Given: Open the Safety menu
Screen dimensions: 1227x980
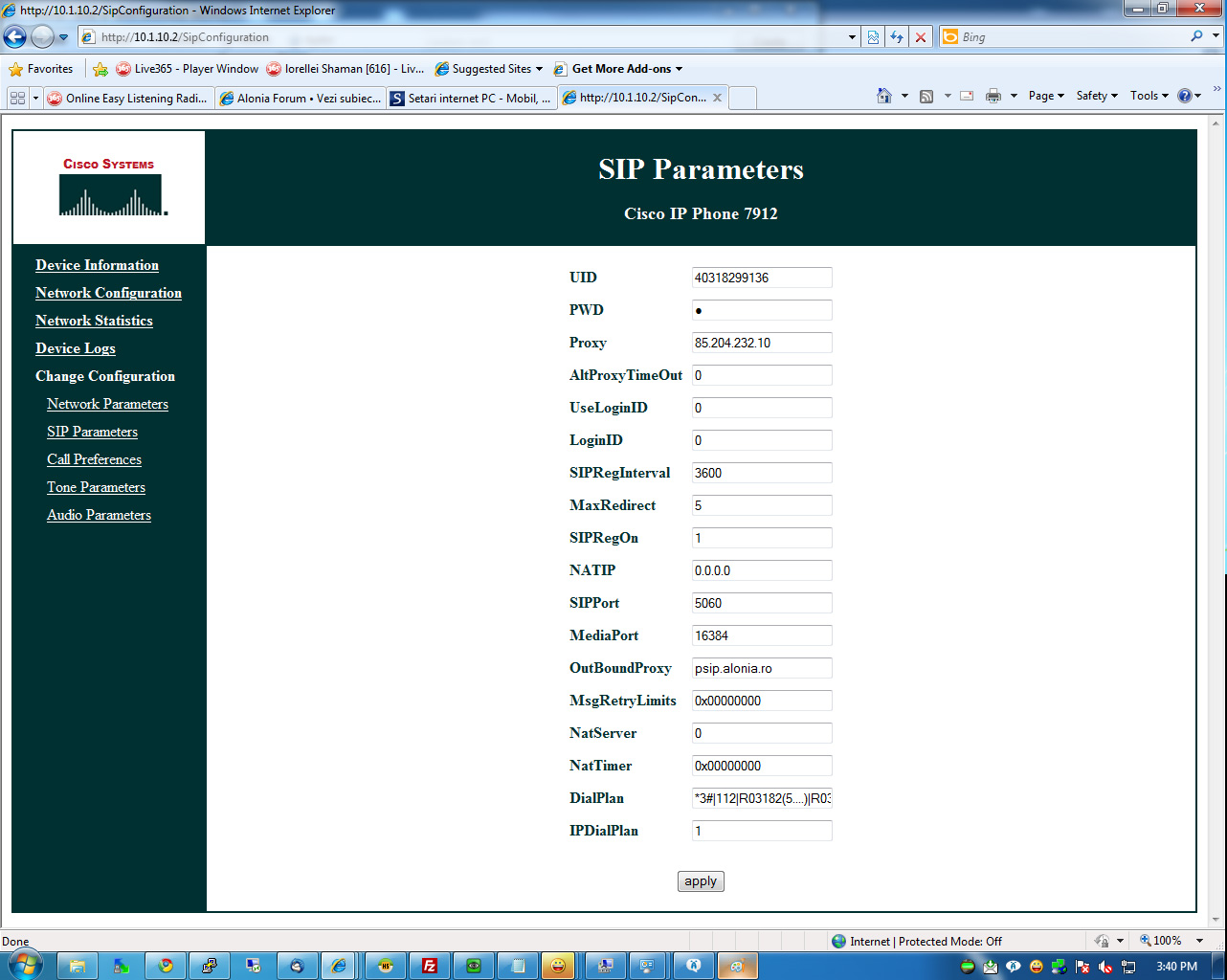Looking at the screenshot, I should pos(1097,96).
